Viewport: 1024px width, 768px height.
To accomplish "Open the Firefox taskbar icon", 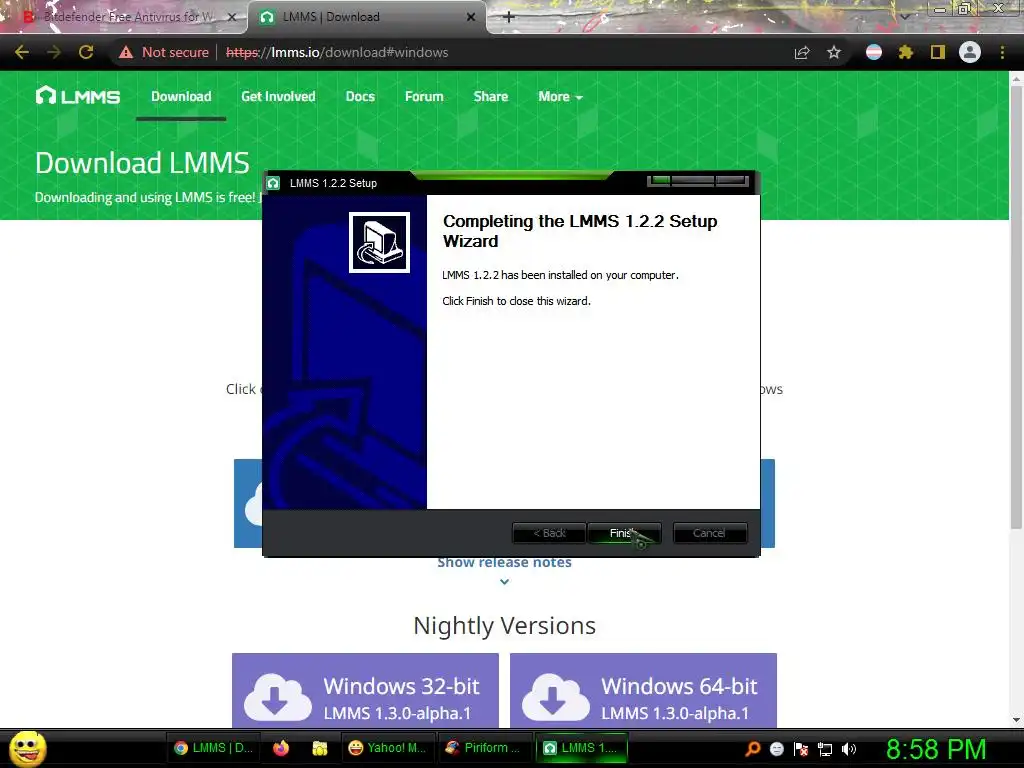I will (x=281, y=748).
